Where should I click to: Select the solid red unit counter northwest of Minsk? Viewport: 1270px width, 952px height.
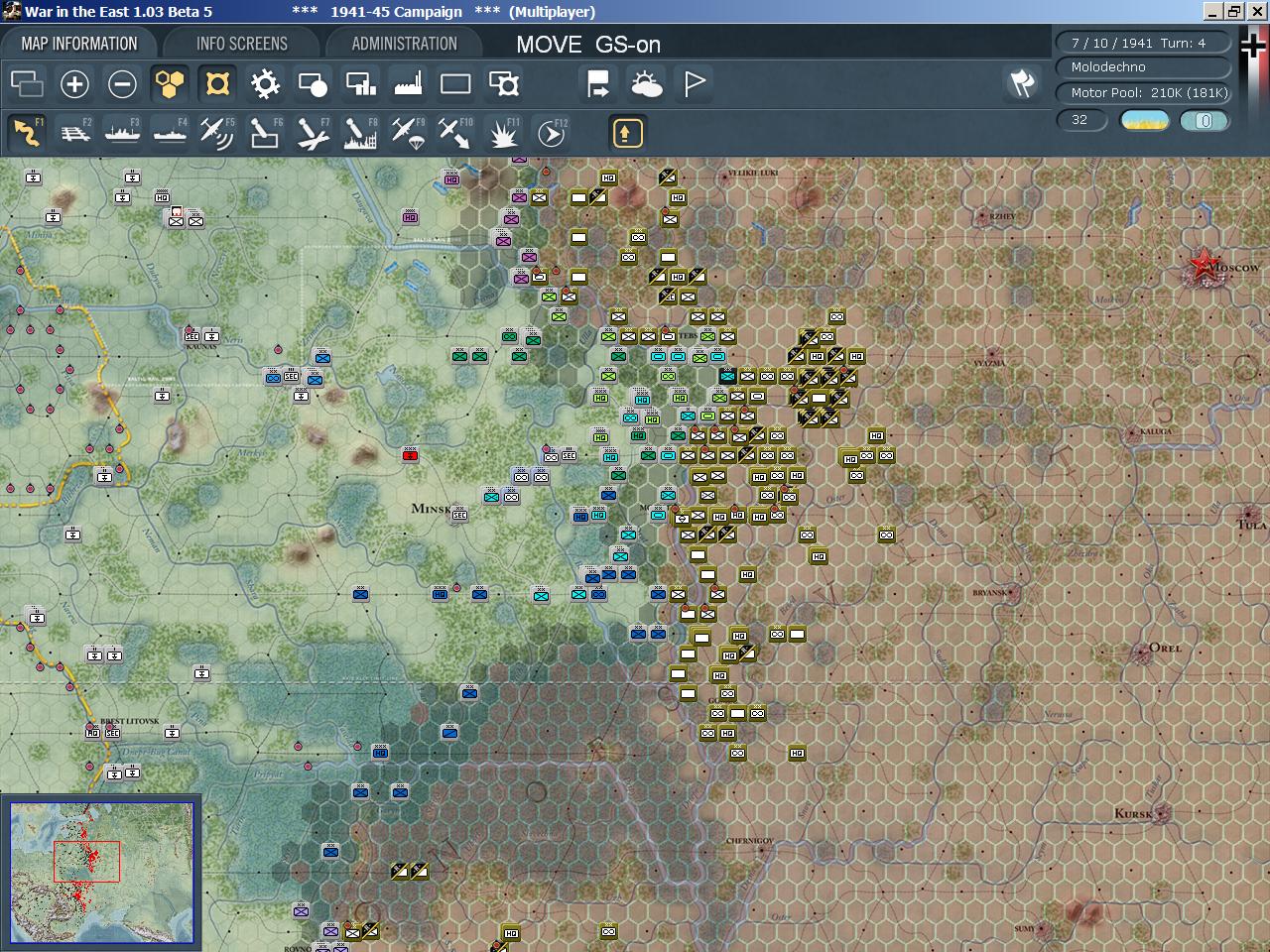pyautogui.click(x=411, y=455)
